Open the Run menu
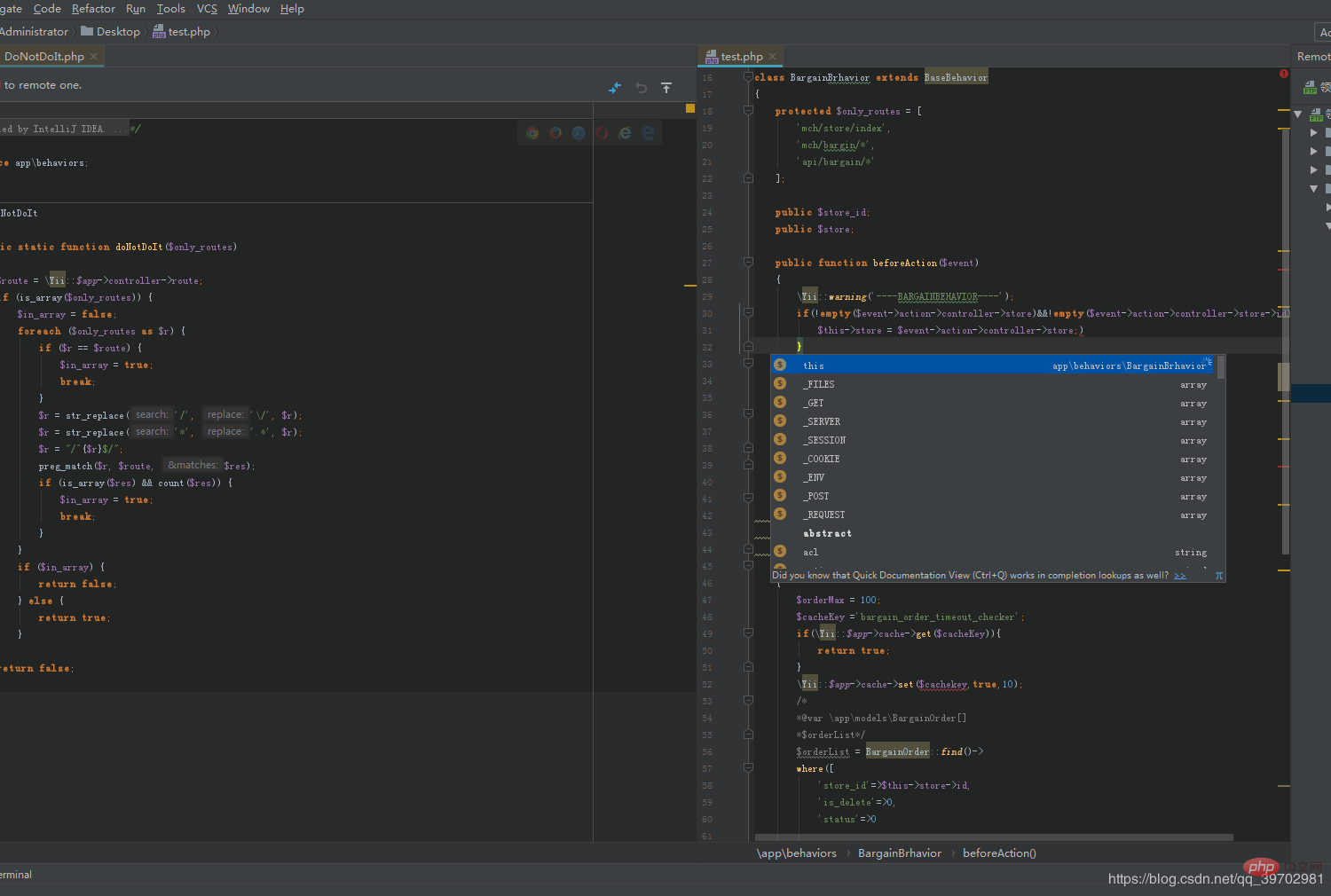 (x=136, y=9)
